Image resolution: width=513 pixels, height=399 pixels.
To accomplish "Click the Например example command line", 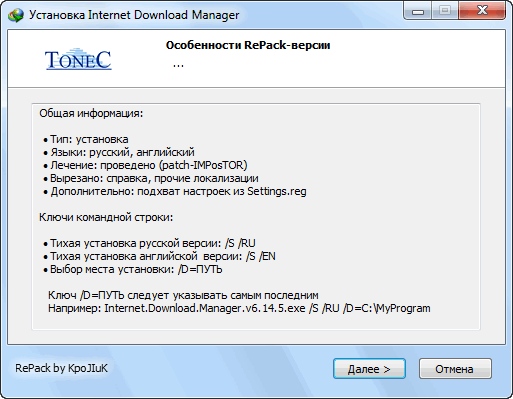I will coord(239,308).
